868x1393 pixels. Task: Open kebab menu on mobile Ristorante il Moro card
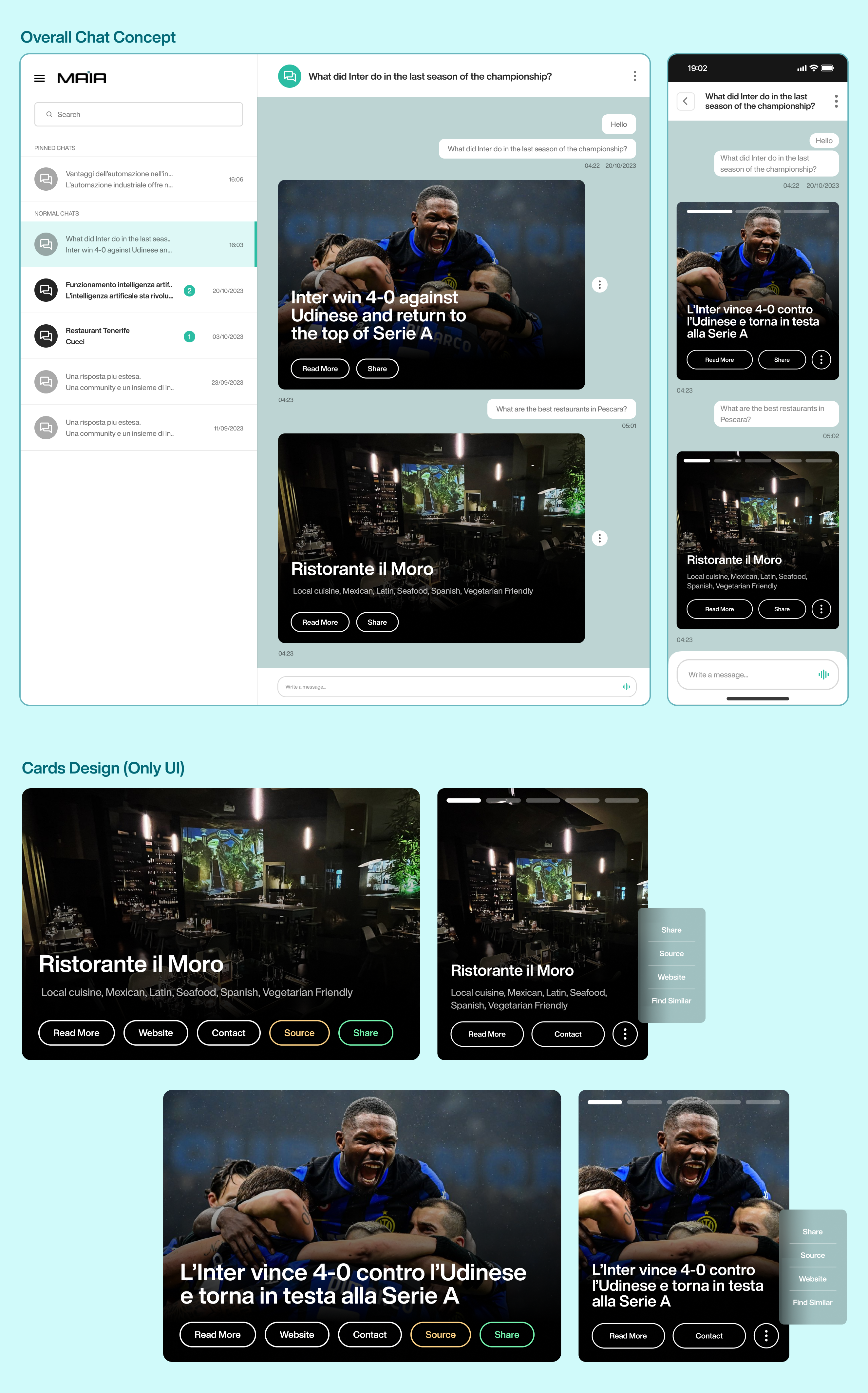click(x=821, y=609)
